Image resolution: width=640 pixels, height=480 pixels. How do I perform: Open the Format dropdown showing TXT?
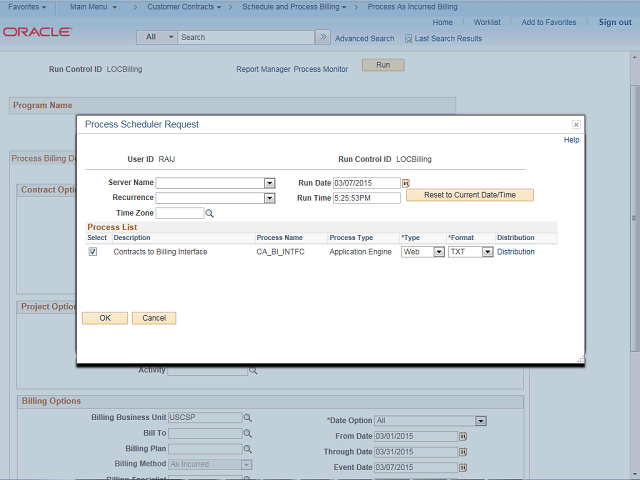click(487, 252)
